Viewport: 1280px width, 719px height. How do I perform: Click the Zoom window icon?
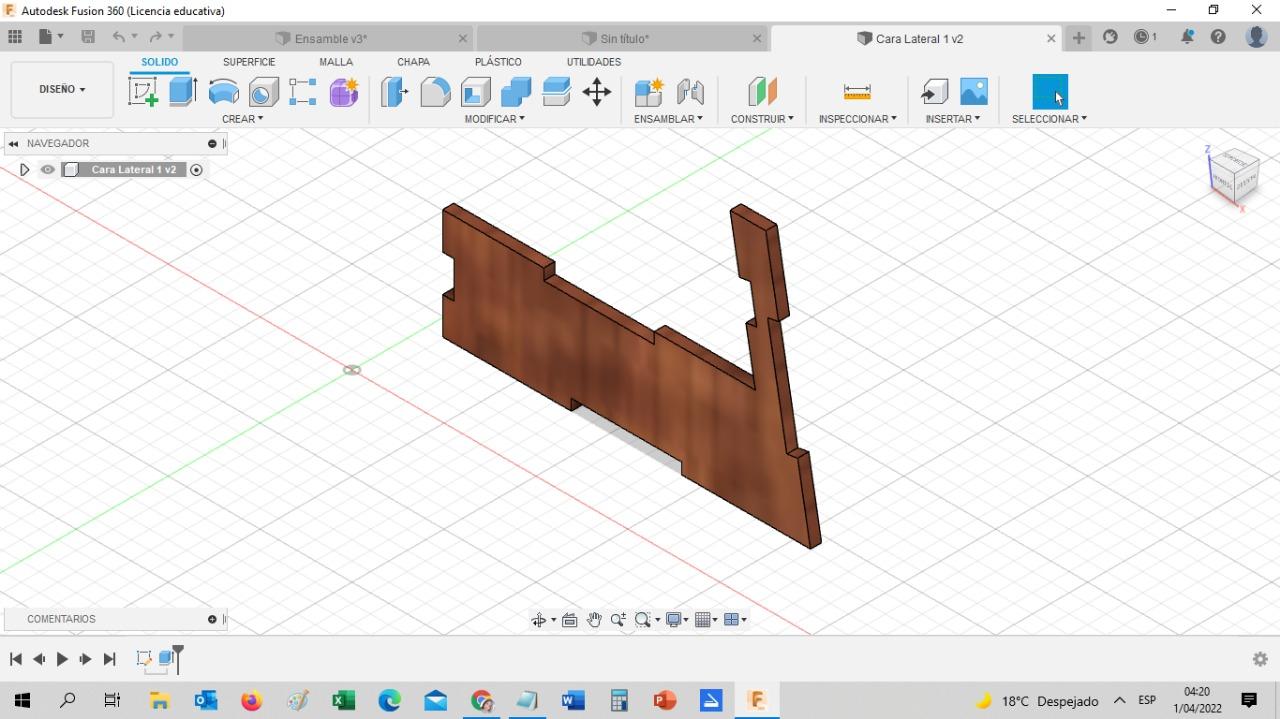click(618, 620)
